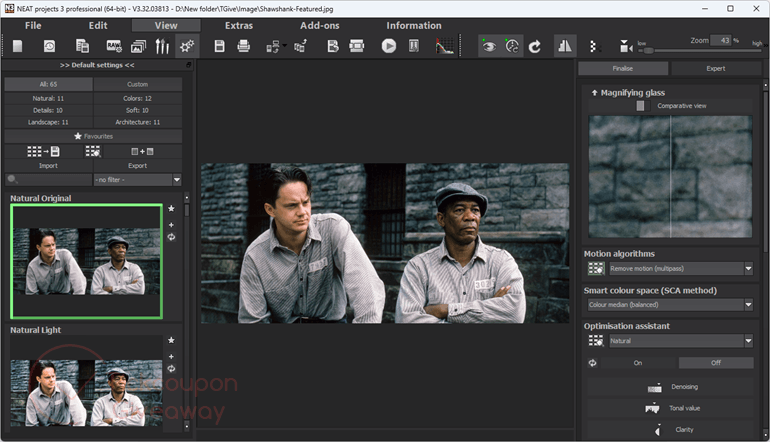Open the paint brushes post-processing icon
Image resolution: width=770 pixels, height=442 pixels.
[x=162, y=46]
